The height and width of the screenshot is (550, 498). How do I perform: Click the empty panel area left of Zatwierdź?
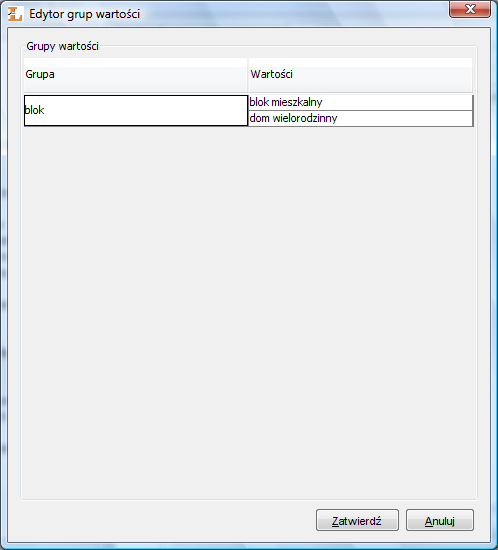(168, 520)
